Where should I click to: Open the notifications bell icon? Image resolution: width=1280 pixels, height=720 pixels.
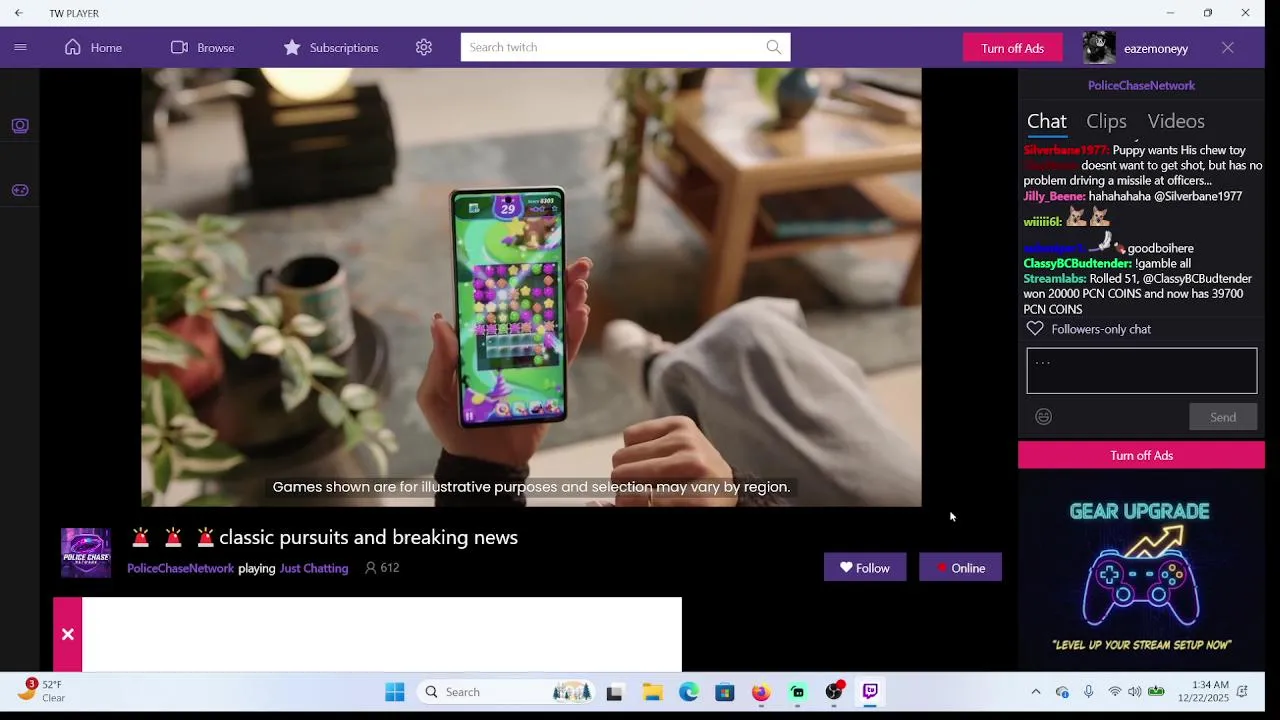(x=1243, y=692)
